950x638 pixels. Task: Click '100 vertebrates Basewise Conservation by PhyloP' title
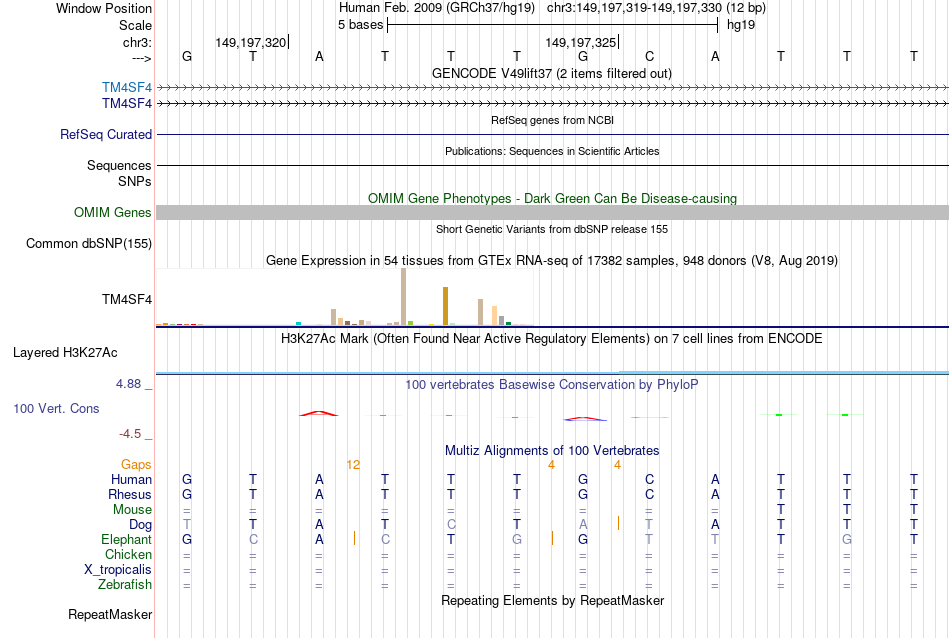tap(552, 384)
